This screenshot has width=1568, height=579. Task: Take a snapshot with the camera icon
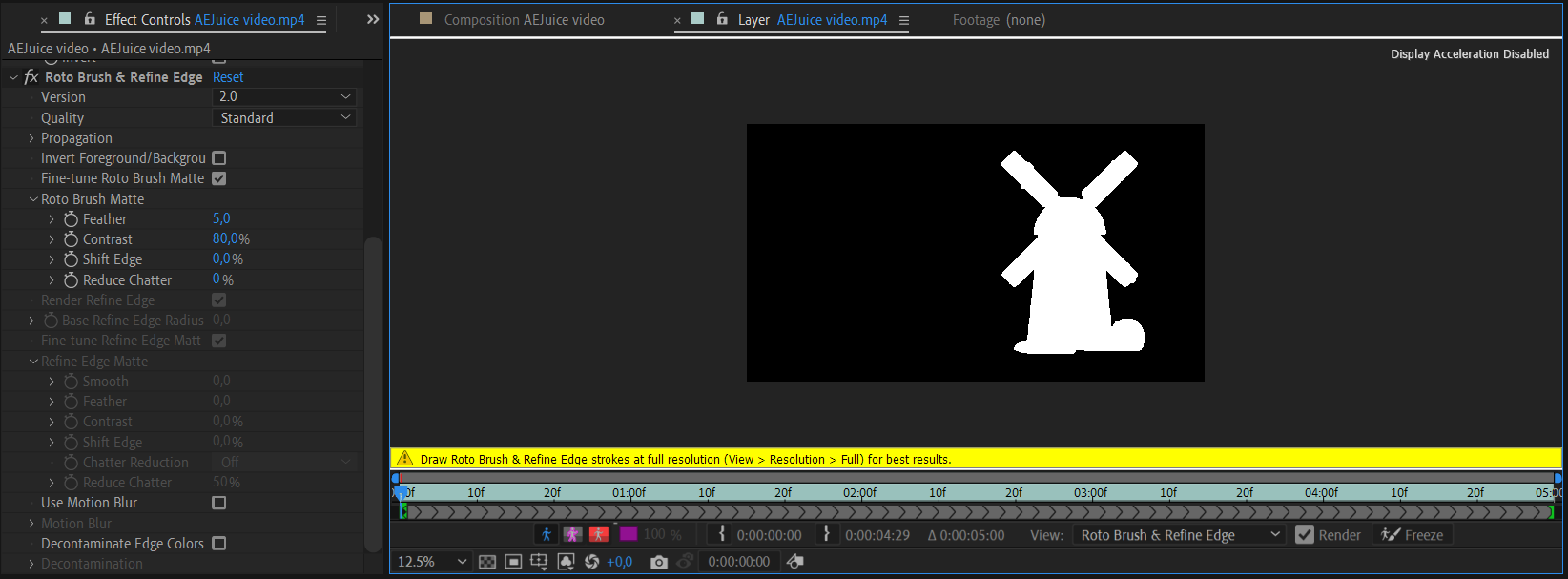(x=658, y=562)
